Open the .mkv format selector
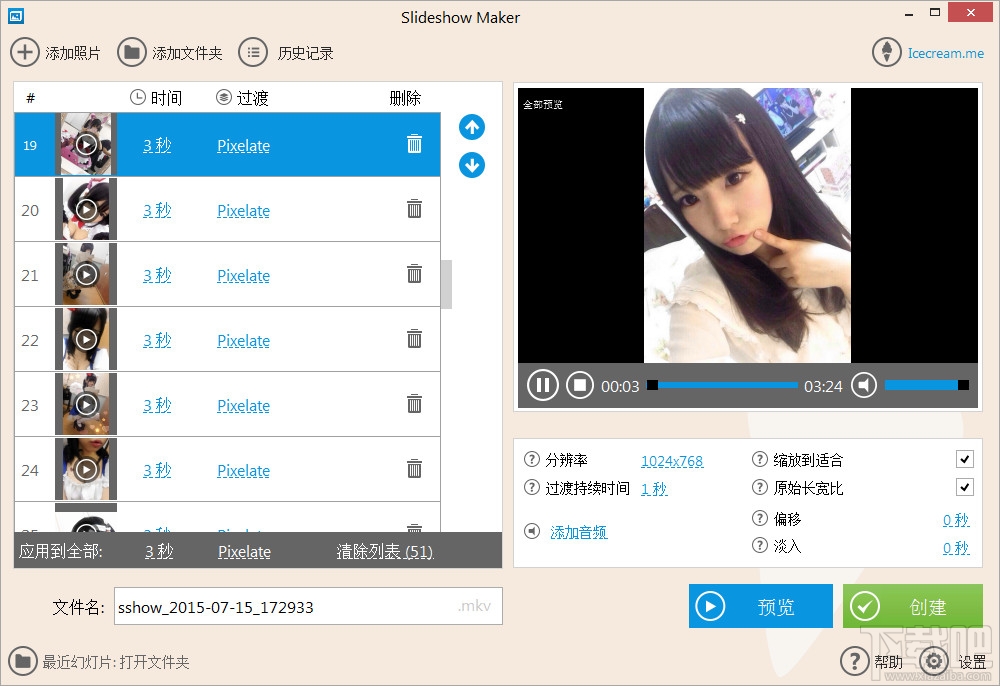Image resolution: width=1000 pixels, height=686 pixels. tap(474, 606)
